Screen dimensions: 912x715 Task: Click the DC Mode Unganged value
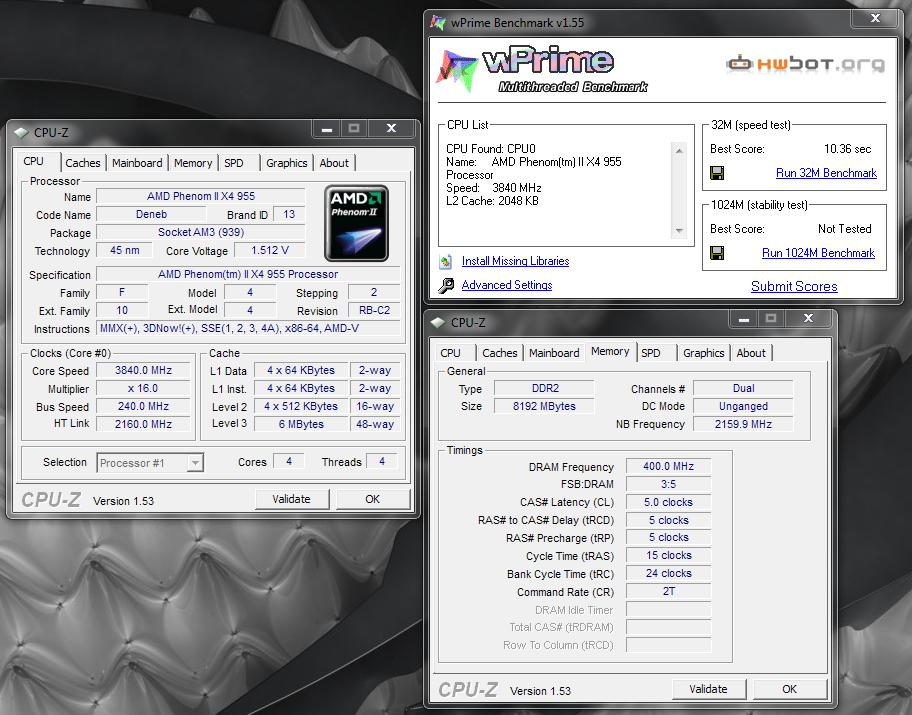point(743,407)
